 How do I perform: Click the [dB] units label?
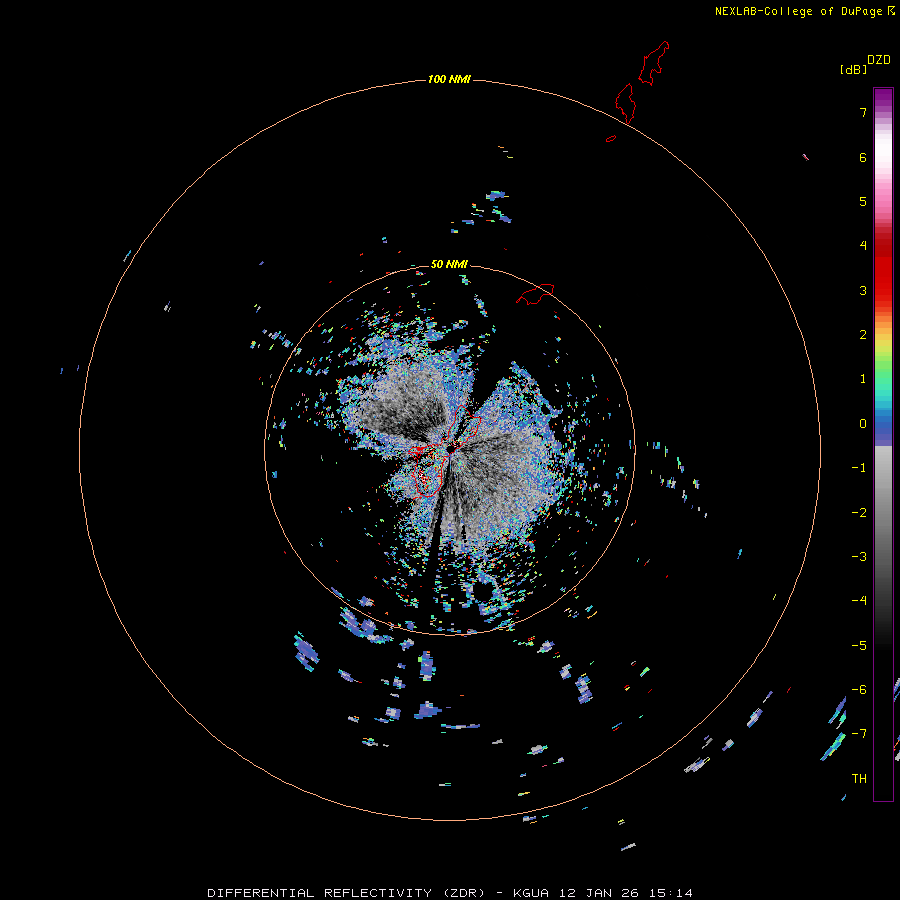tap(853, 69)
